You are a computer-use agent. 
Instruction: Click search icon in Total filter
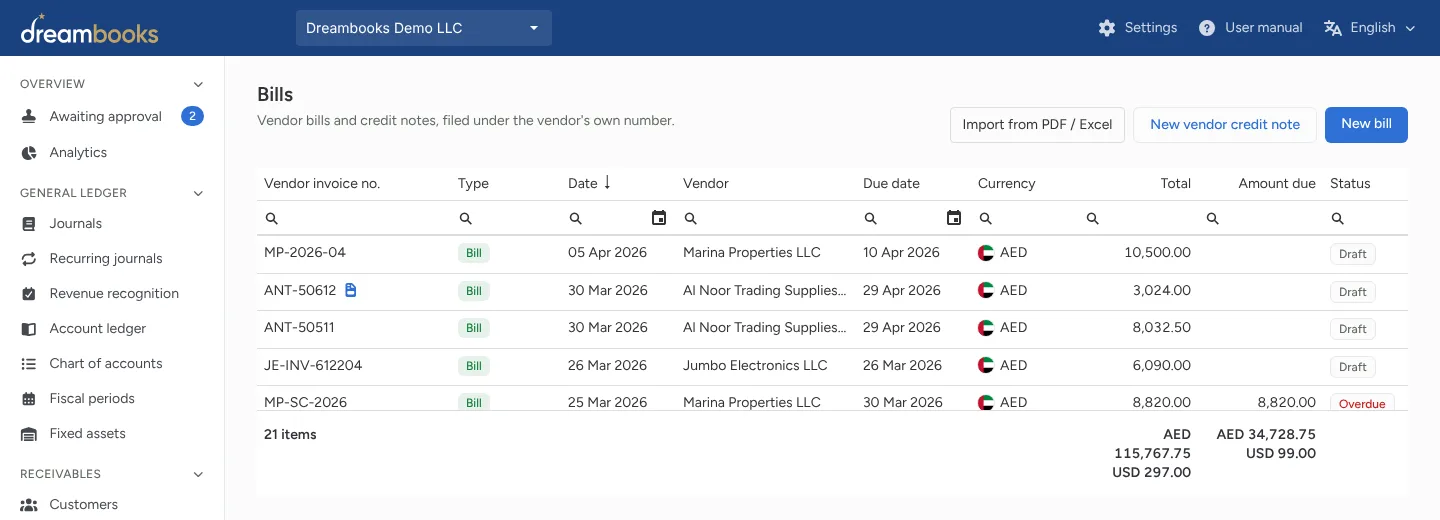click(1093, 218)
